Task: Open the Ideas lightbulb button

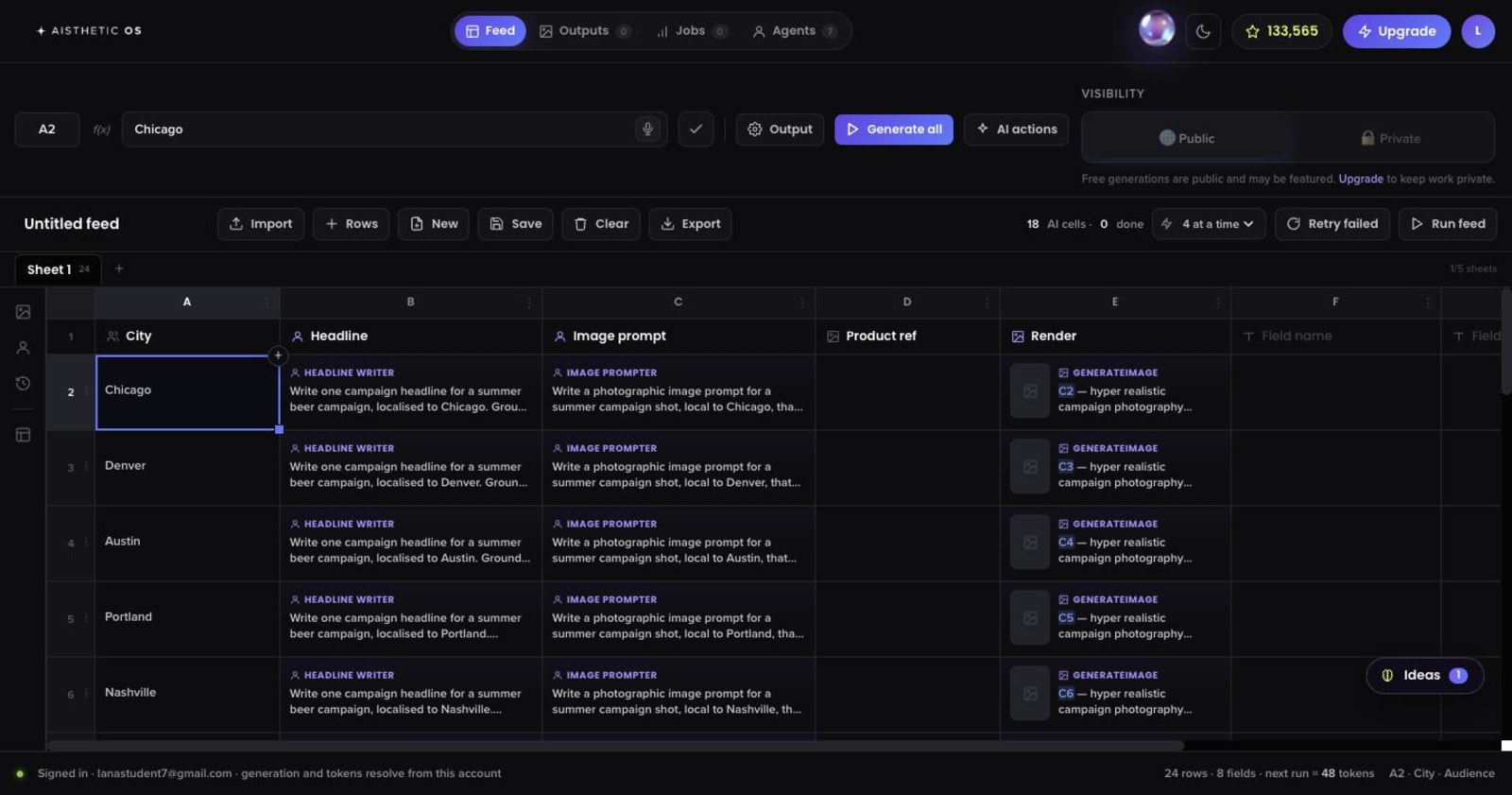Action: pos(1425,675)
